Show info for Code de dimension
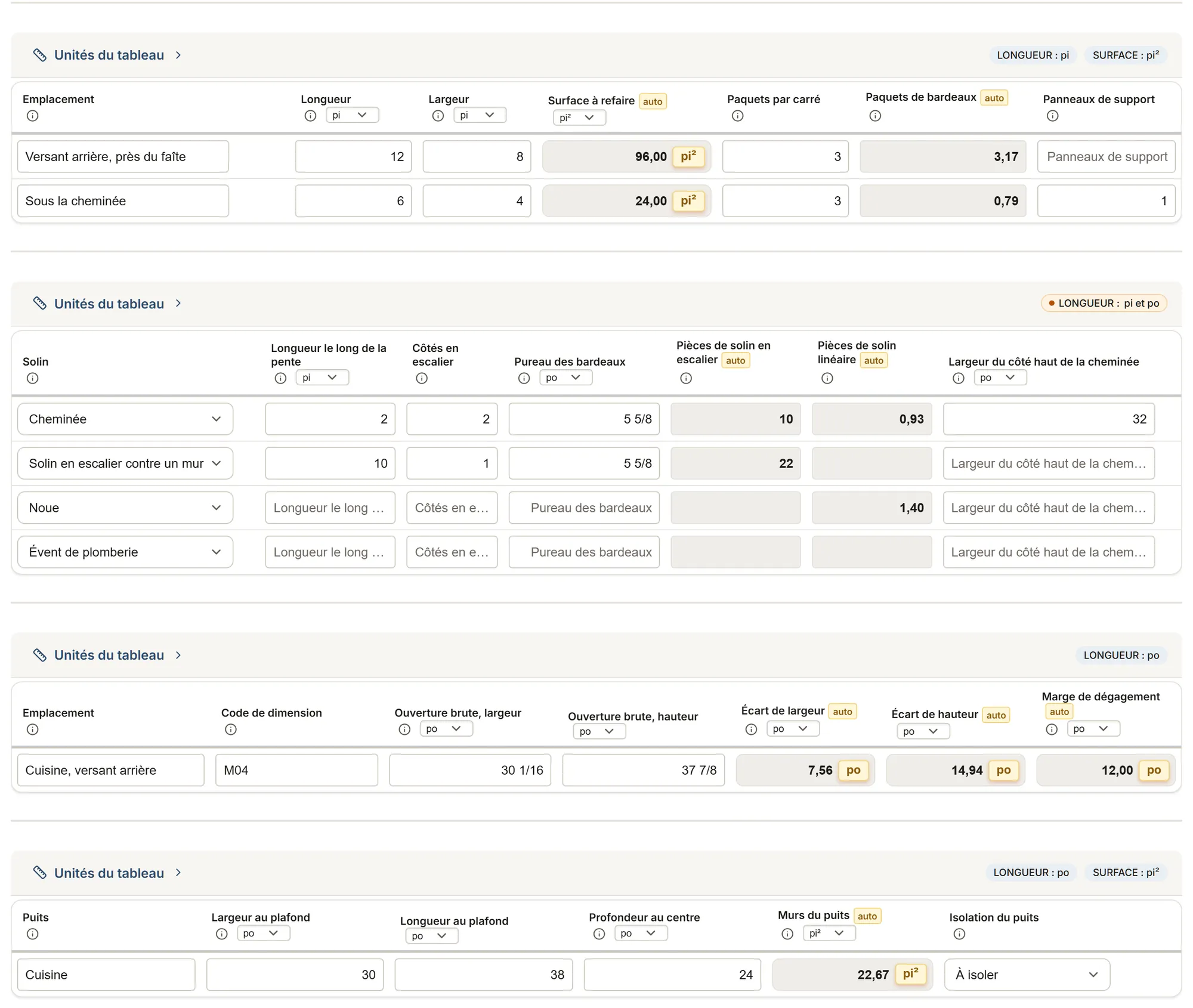 coord(231,729)
